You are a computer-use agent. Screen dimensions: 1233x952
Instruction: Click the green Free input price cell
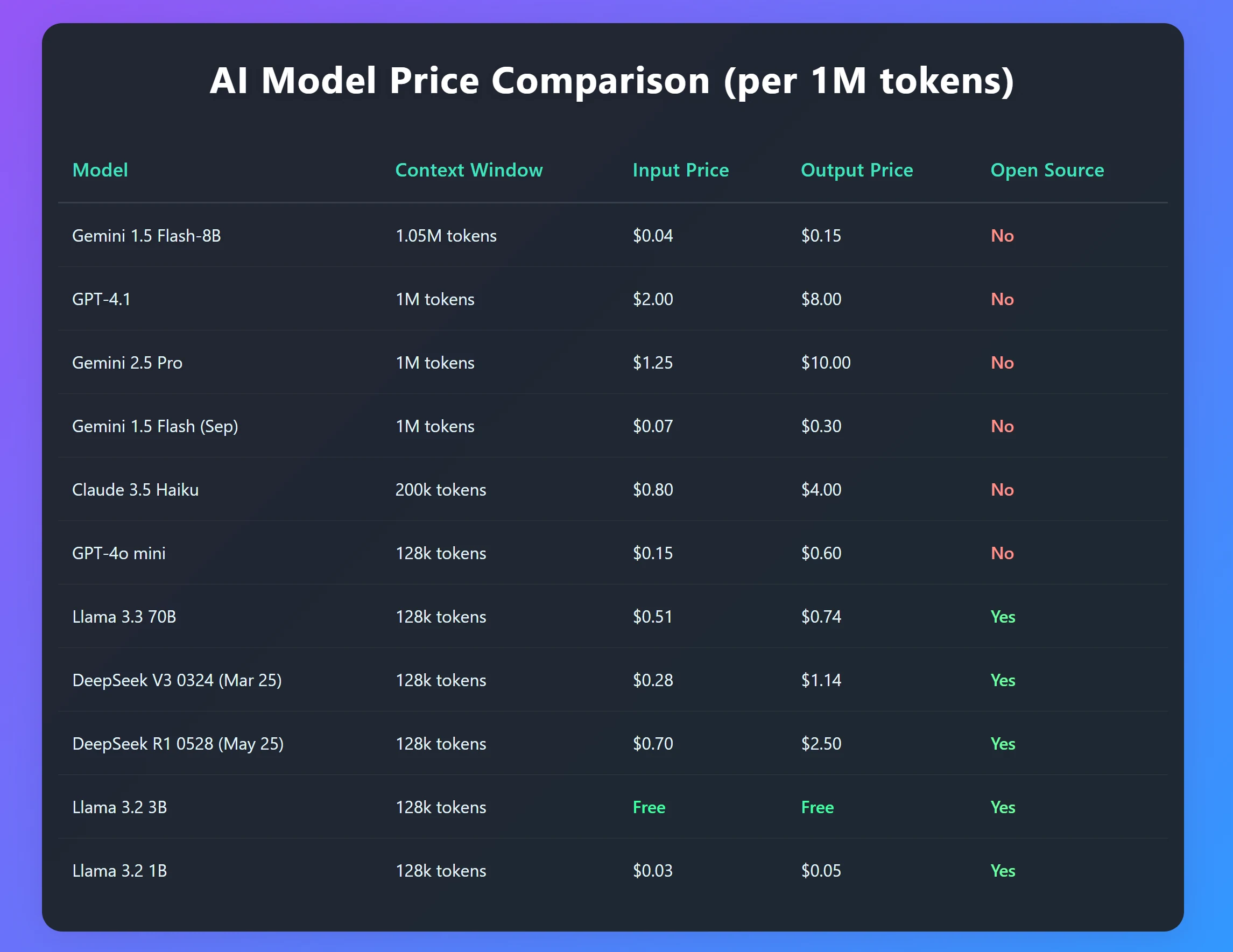pos(649,807)
